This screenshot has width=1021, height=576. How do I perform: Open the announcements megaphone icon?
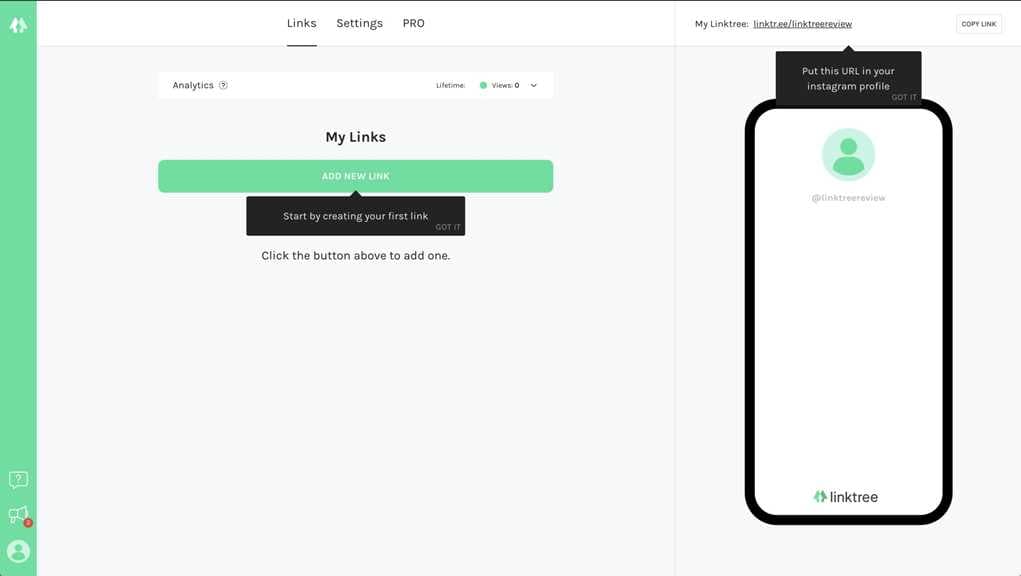[19, 515]
